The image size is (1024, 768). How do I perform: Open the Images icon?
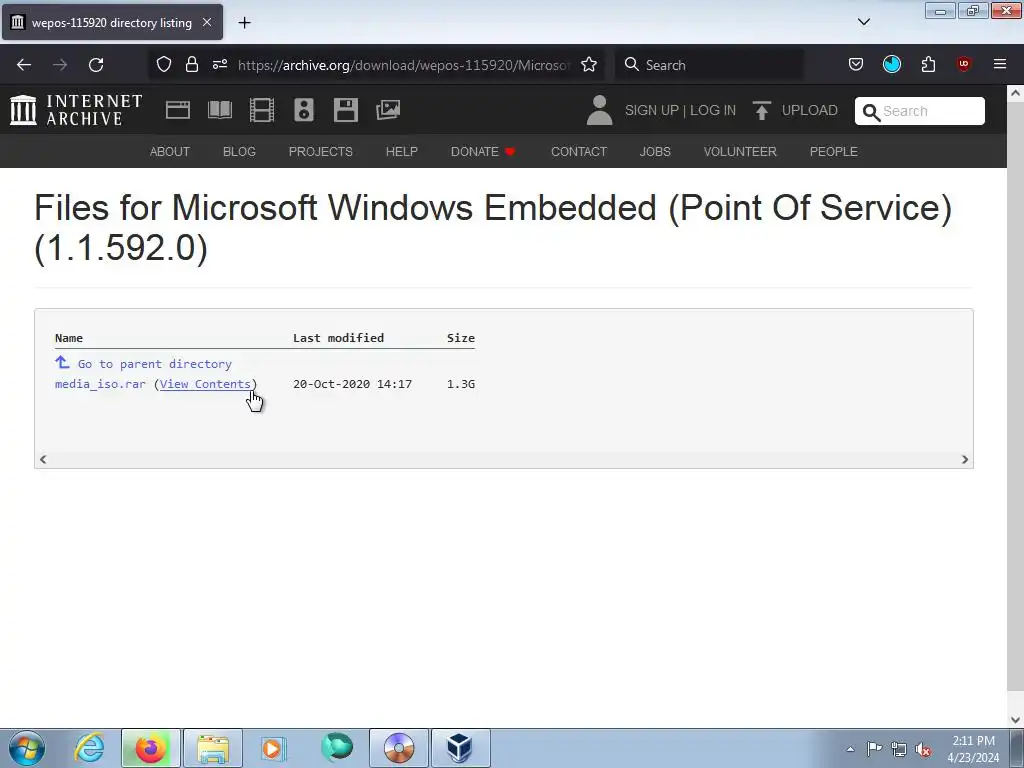point(388,110)
